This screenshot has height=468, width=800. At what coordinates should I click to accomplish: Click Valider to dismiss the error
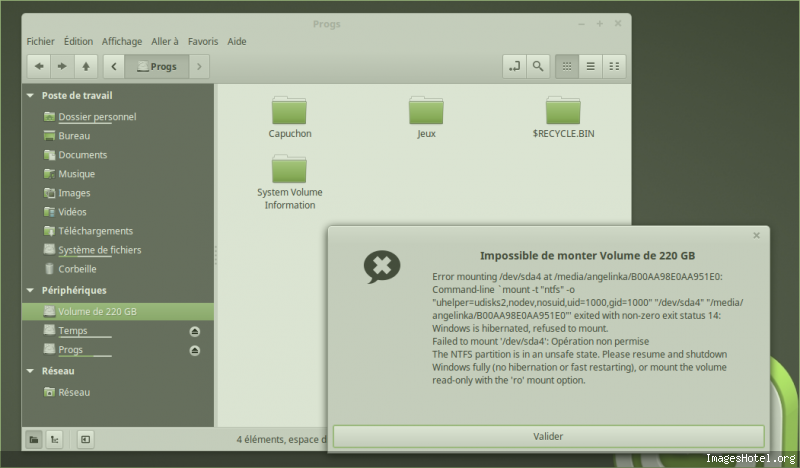pyautogui.click(x=548, y=436)
